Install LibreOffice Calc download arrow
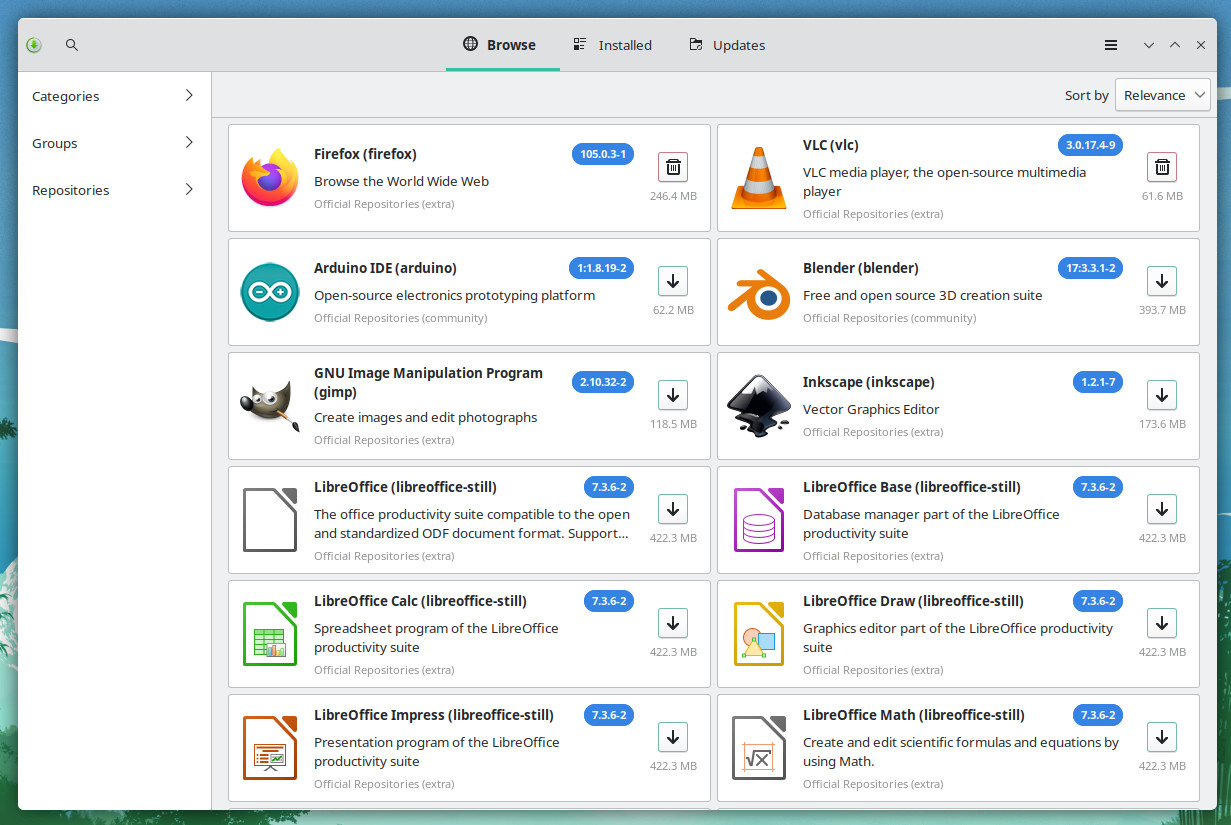 click(x=673, y=623)
